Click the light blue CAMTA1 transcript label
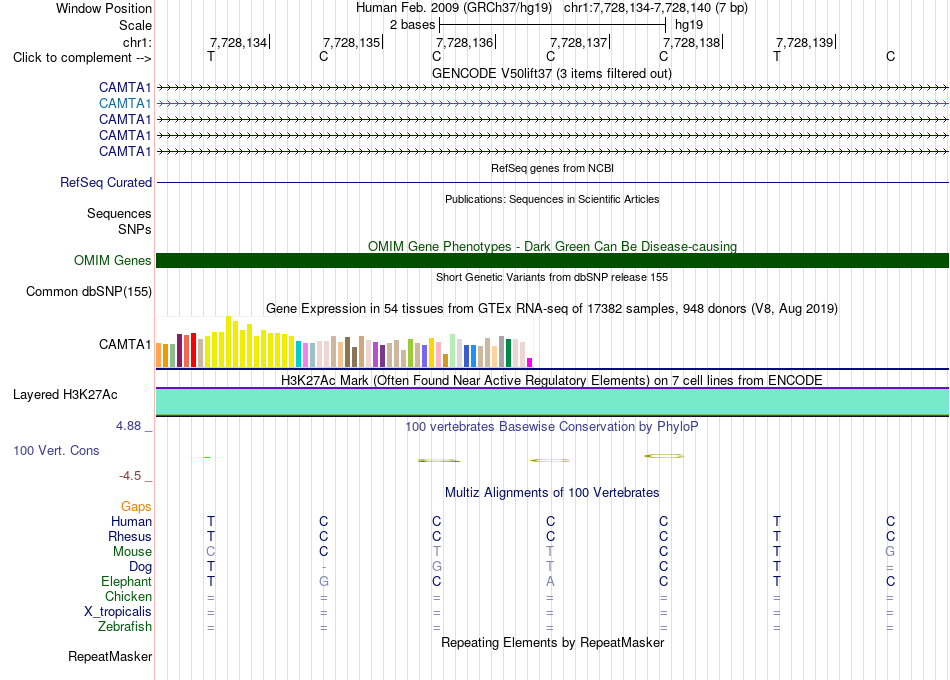950x680 pixels. [x=125, y=104]
